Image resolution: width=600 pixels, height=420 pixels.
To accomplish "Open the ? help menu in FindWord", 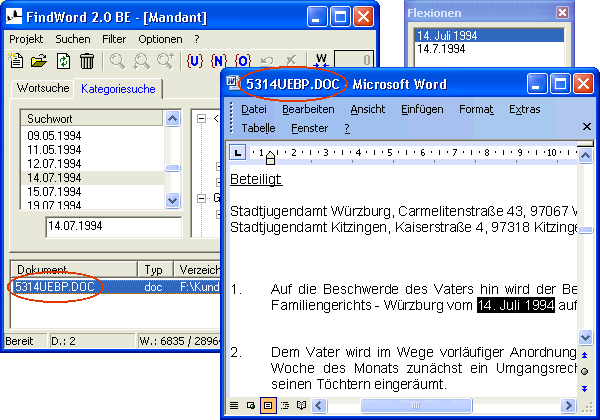I will [197, 39].
